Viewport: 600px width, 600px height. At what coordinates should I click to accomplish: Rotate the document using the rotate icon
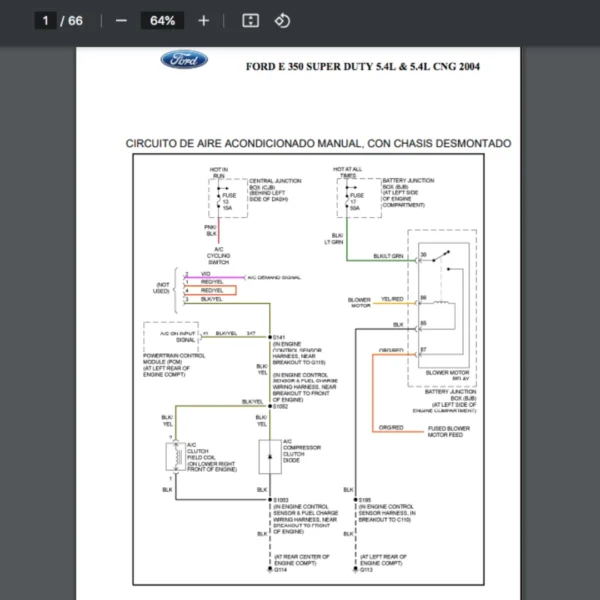282,20
